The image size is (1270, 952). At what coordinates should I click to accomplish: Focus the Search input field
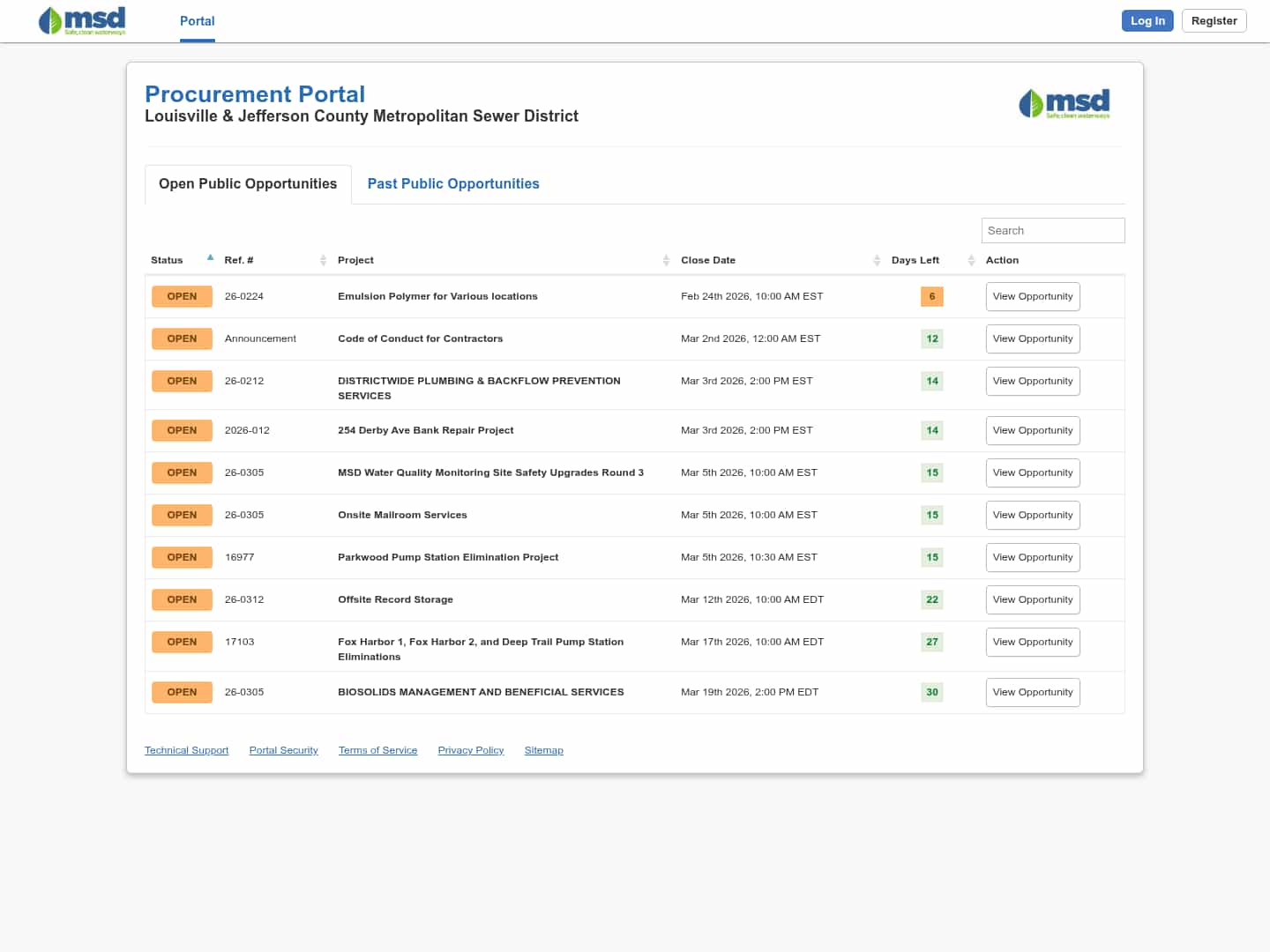pyautogui.click(x=1052, y=230)
